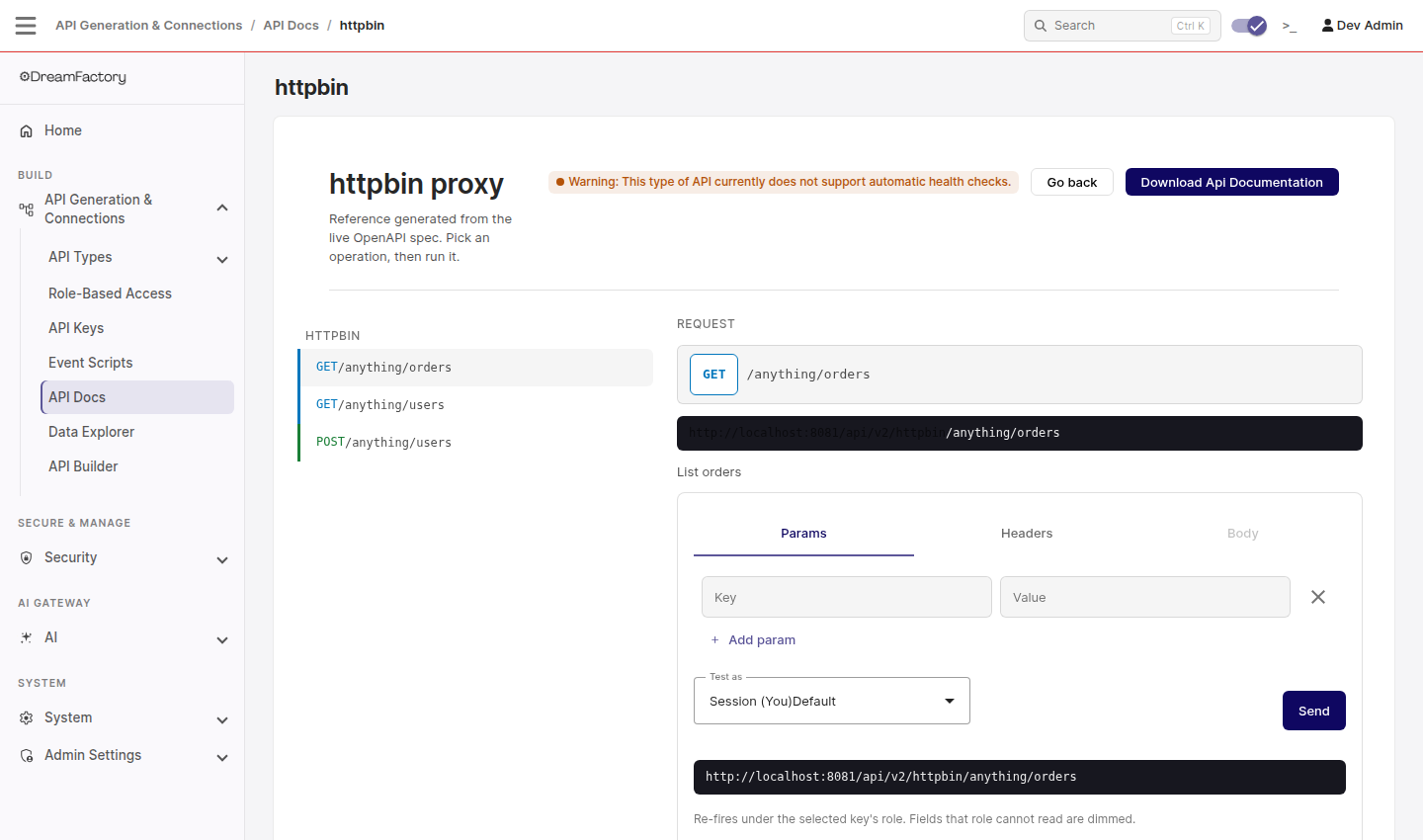Select GET /anything/users operation

point(475,405)
